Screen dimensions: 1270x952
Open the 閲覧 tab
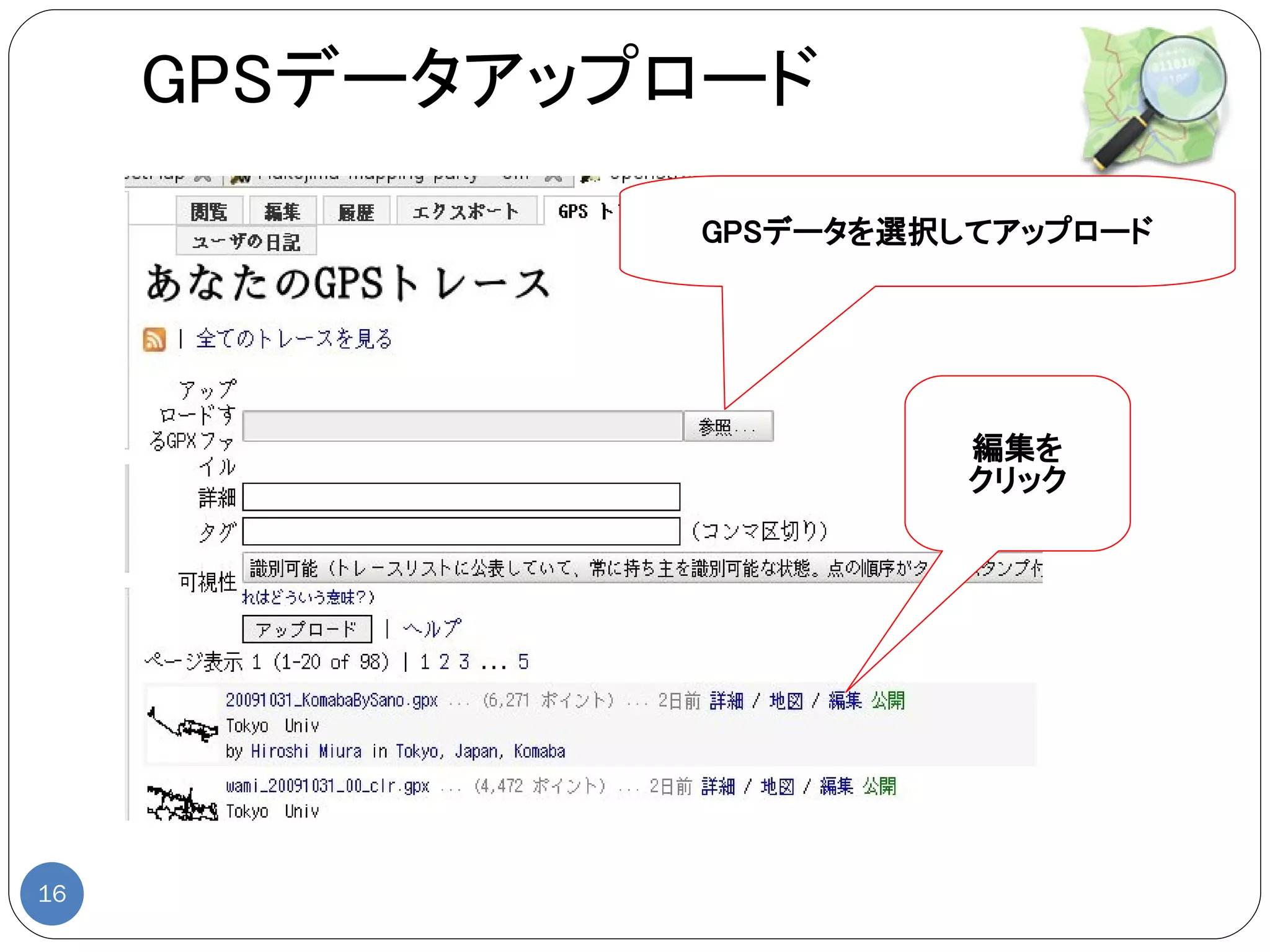point(209,211)
